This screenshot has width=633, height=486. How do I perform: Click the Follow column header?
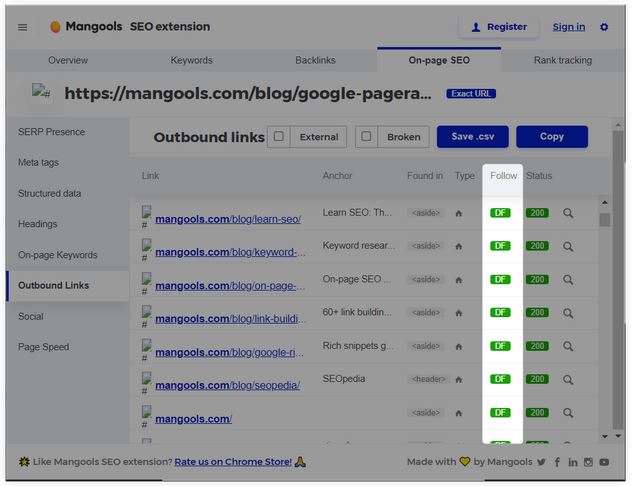point(503,176)
